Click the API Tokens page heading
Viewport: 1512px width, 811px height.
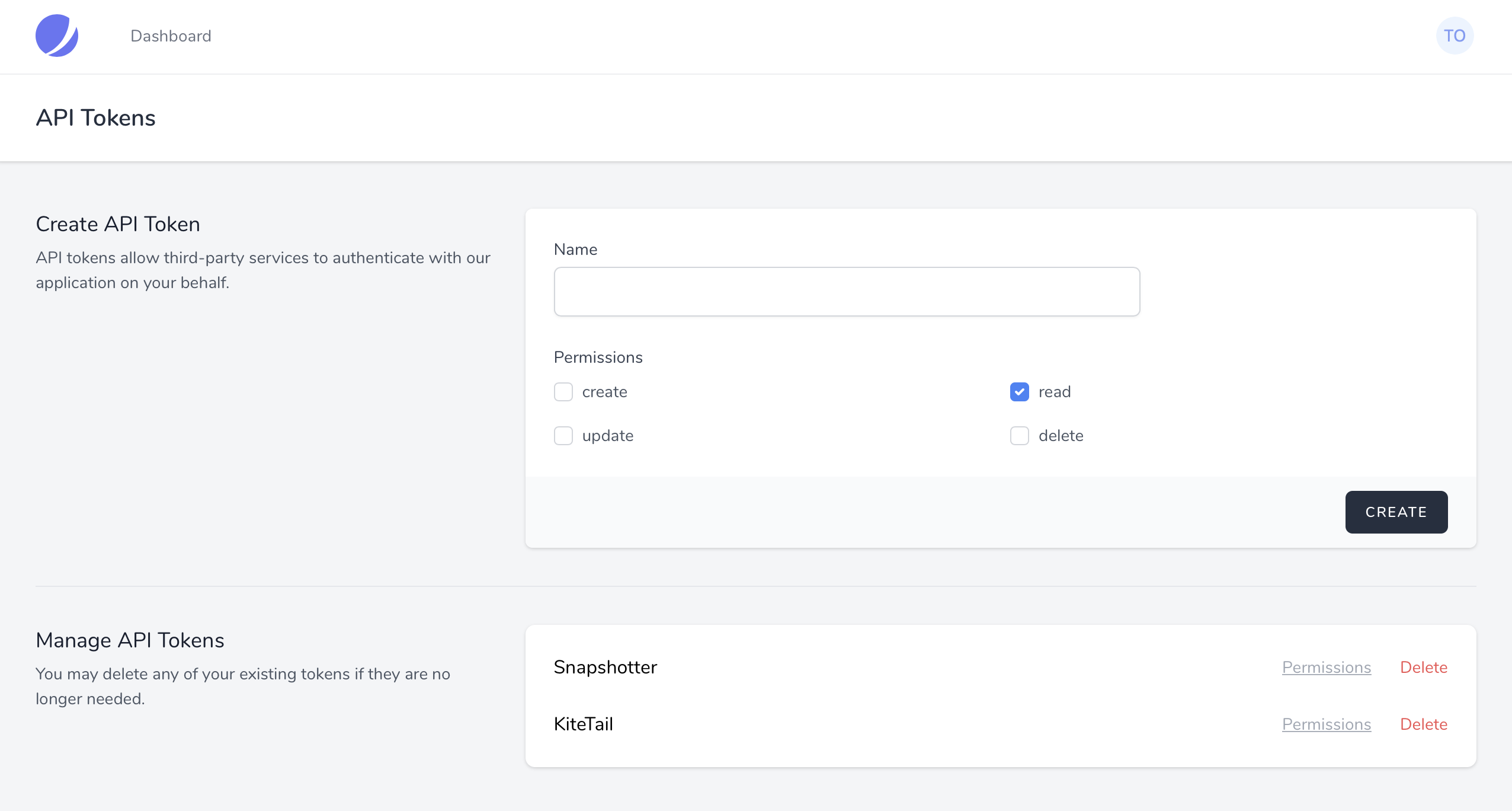[x=96, y=118]
